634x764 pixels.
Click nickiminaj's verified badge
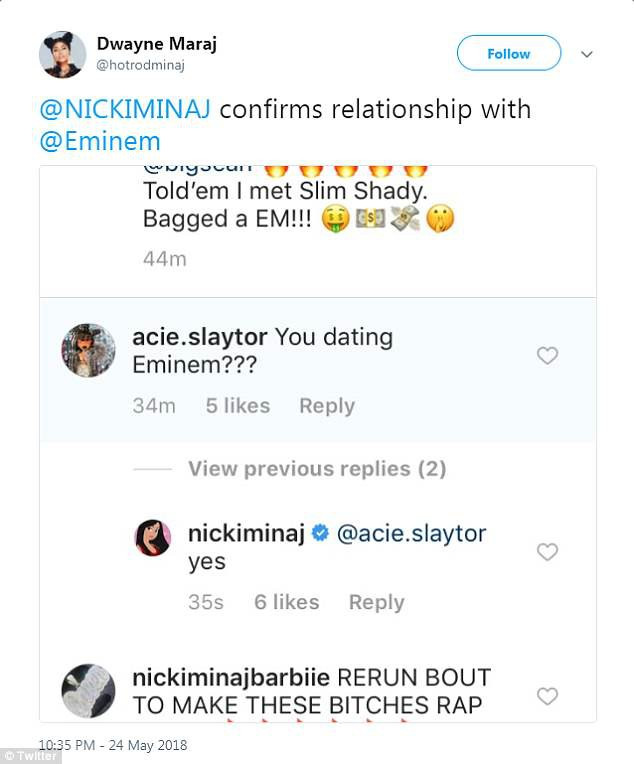(x=321, y=534)
